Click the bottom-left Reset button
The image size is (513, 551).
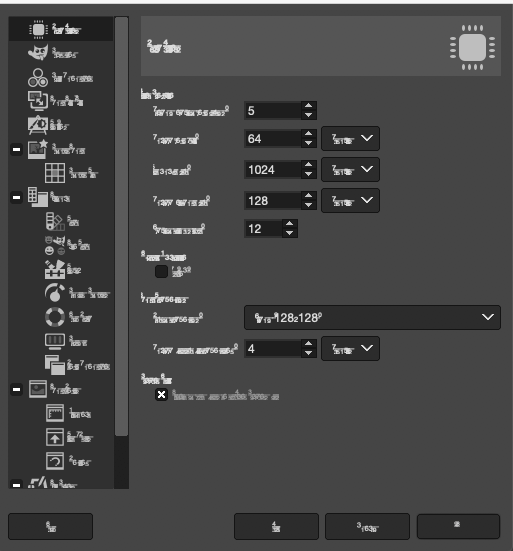tap(51, 526)
